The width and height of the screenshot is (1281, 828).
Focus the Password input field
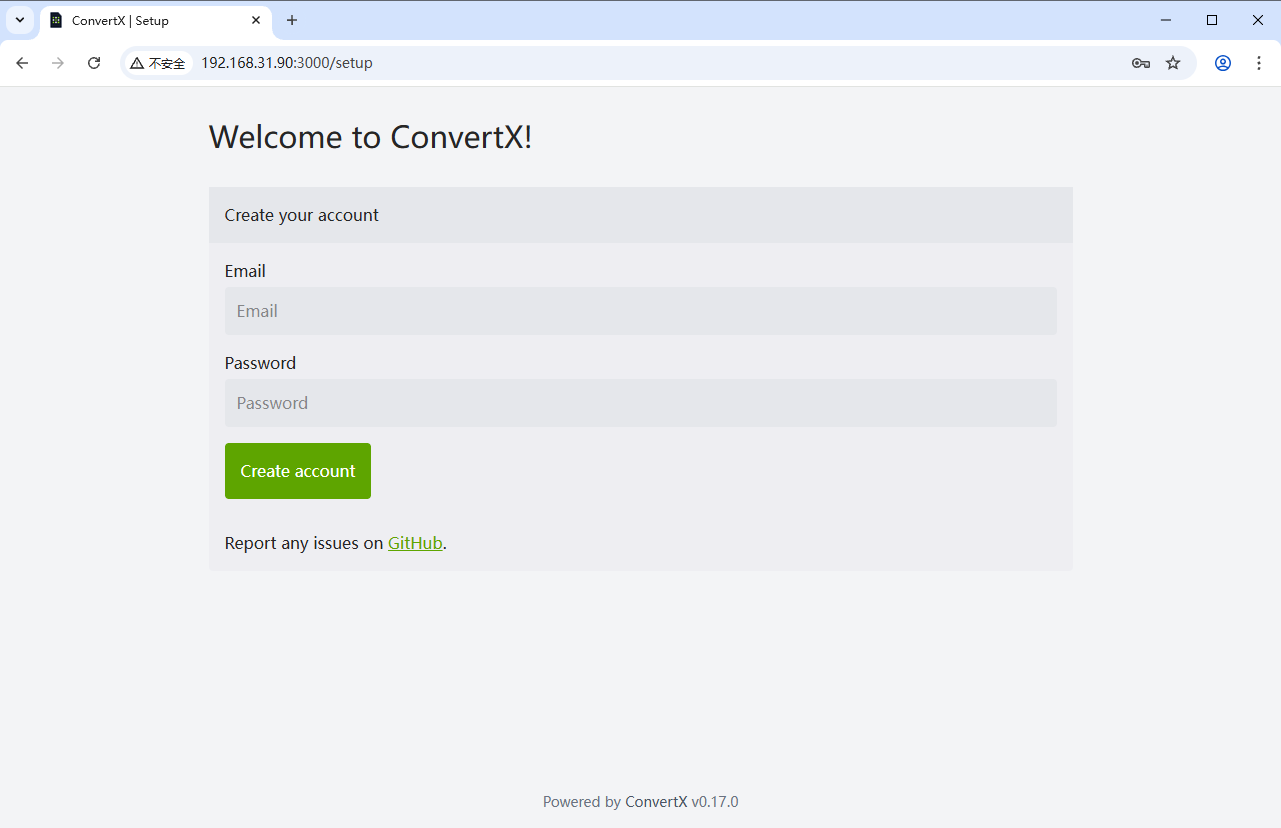pyautogui.click(x=641, y=403)
